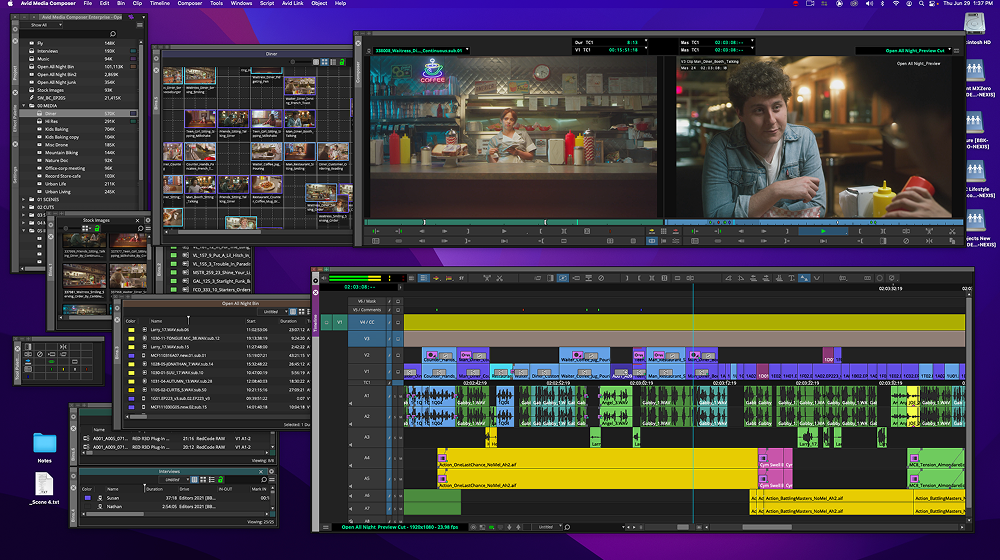
Task: Collapse the 00 MEDIA folder
Action: 24,106
